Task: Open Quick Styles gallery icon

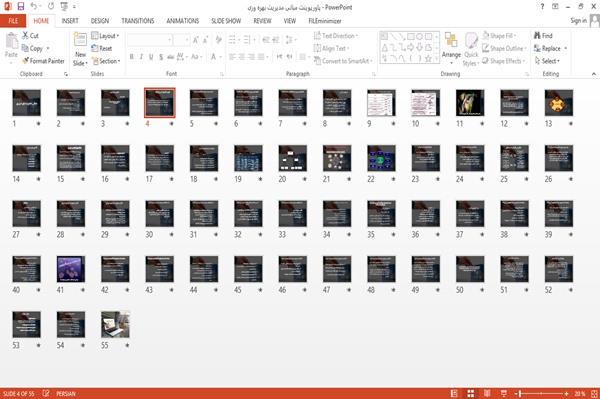Action: tap(471, 40)
